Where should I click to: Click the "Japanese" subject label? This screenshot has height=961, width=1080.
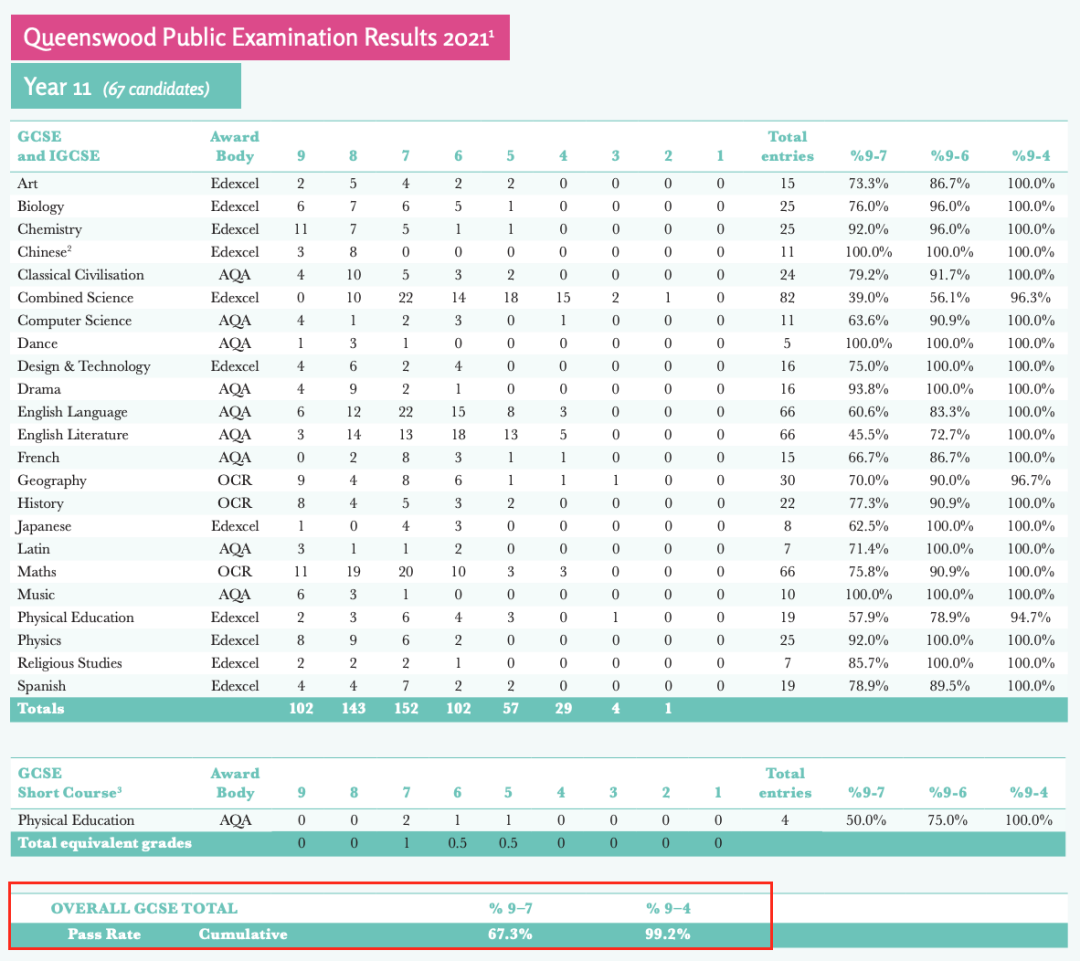click(44, 526)
